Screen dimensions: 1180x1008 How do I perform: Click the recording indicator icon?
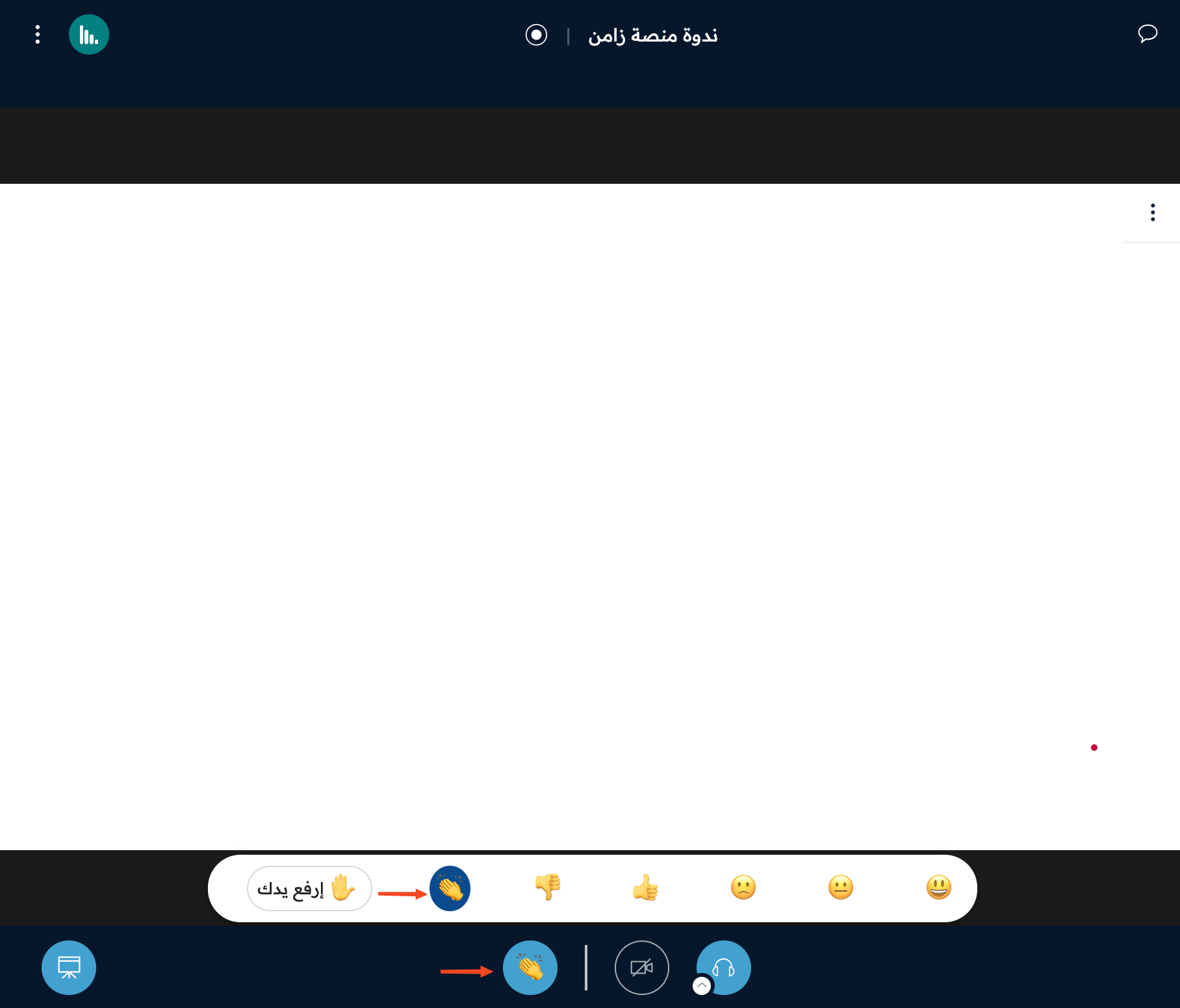[x=536, y=34]
